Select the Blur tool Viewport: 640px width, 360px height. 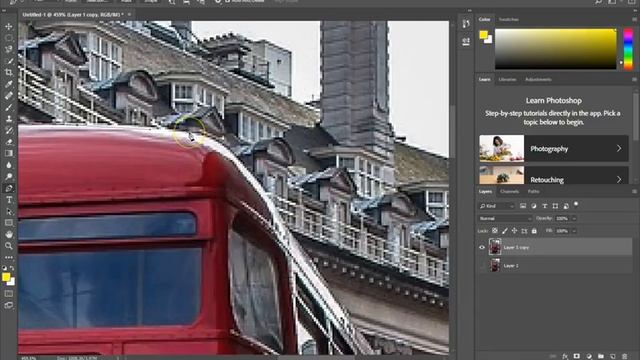coord(9,165)
